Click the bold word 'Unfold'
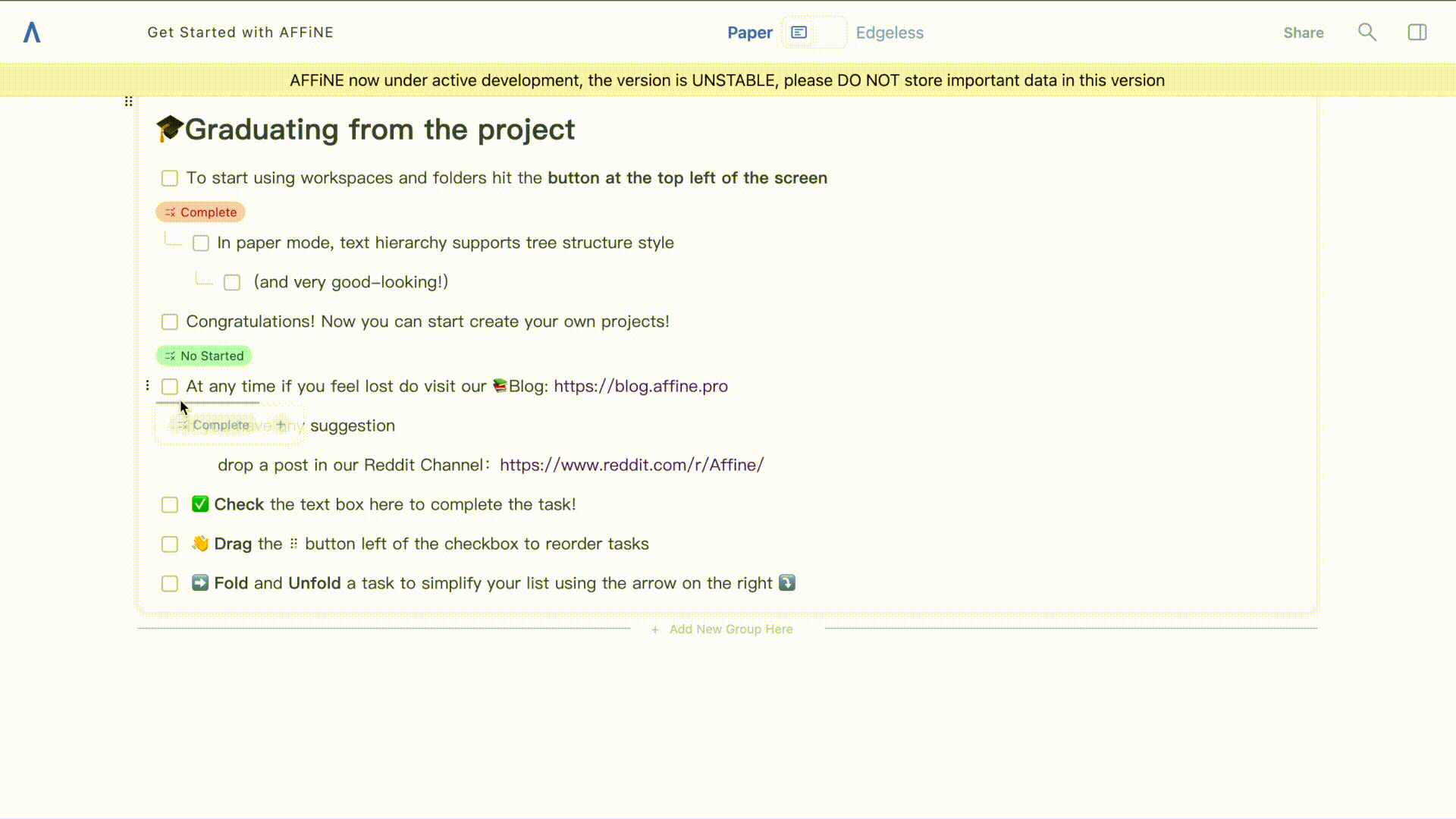The height and width of the screenshot is (819, 1456). (x=315, y=583)
